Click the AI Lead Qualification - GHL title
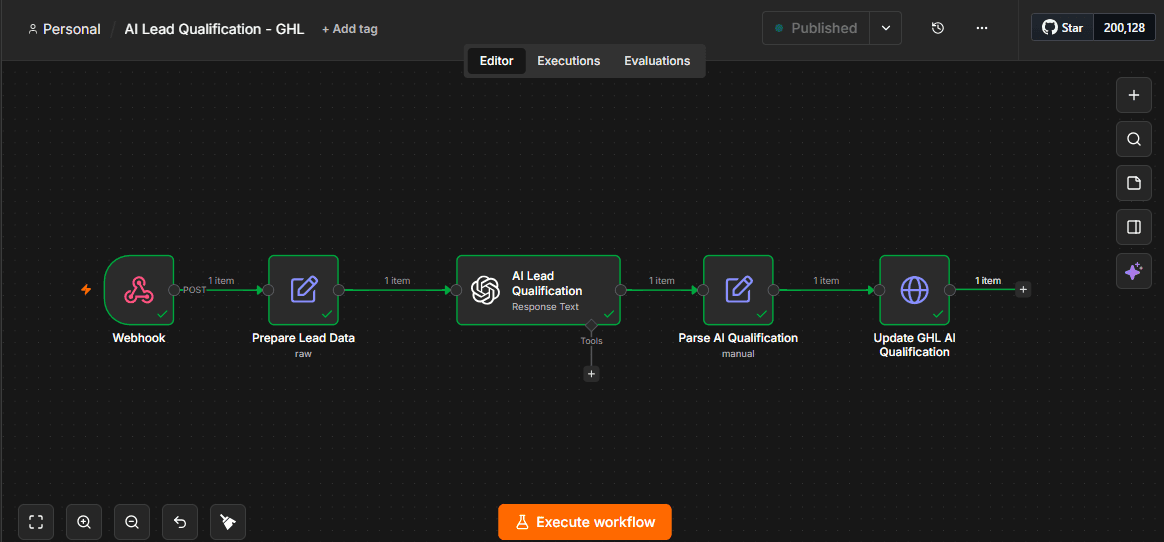Image resolution: width=1164 pixels, height=542 pixels. pos(215,29)
